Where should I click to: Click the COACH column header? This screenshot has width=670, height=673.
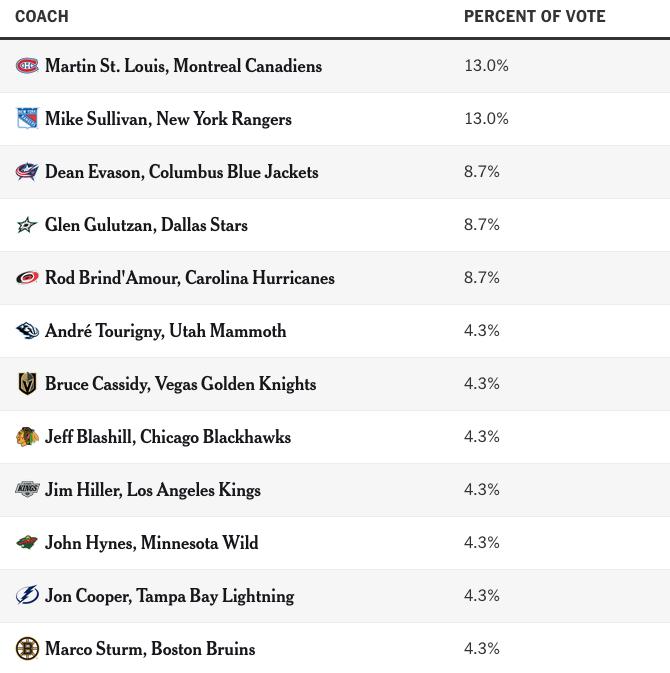pyautogui.click(x=42, y=16)
